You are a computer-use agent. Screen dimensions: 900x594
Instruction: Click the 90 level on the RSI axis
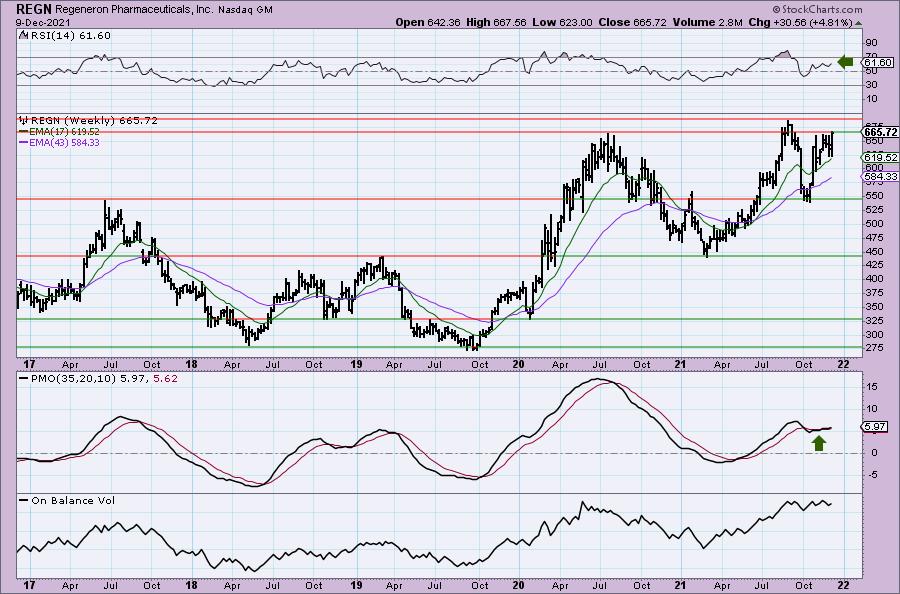[x=871, y=43]
